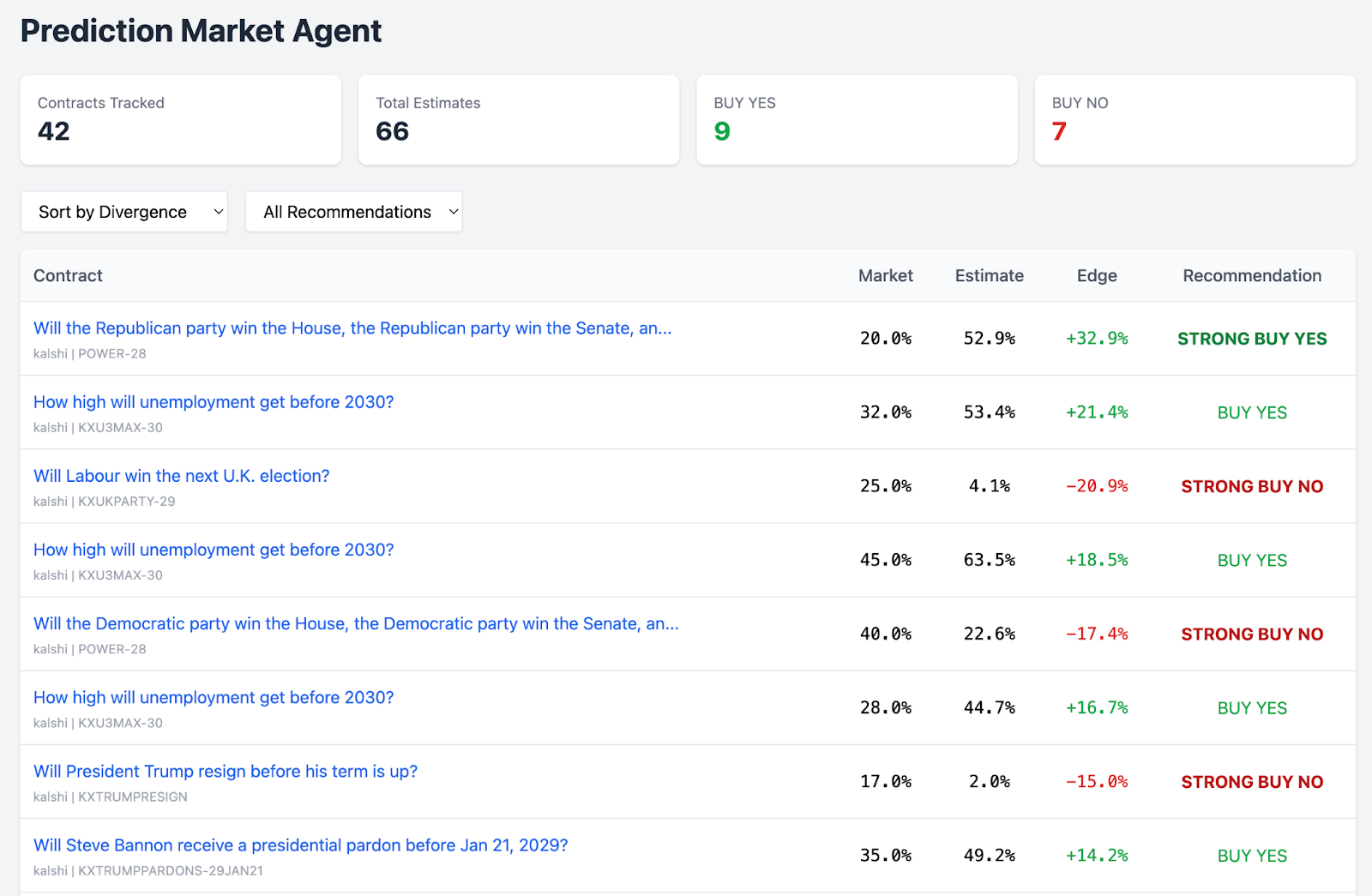Open the third unemployment before 2030 contract
1372x896 pixels.
[x=213, y=697]
